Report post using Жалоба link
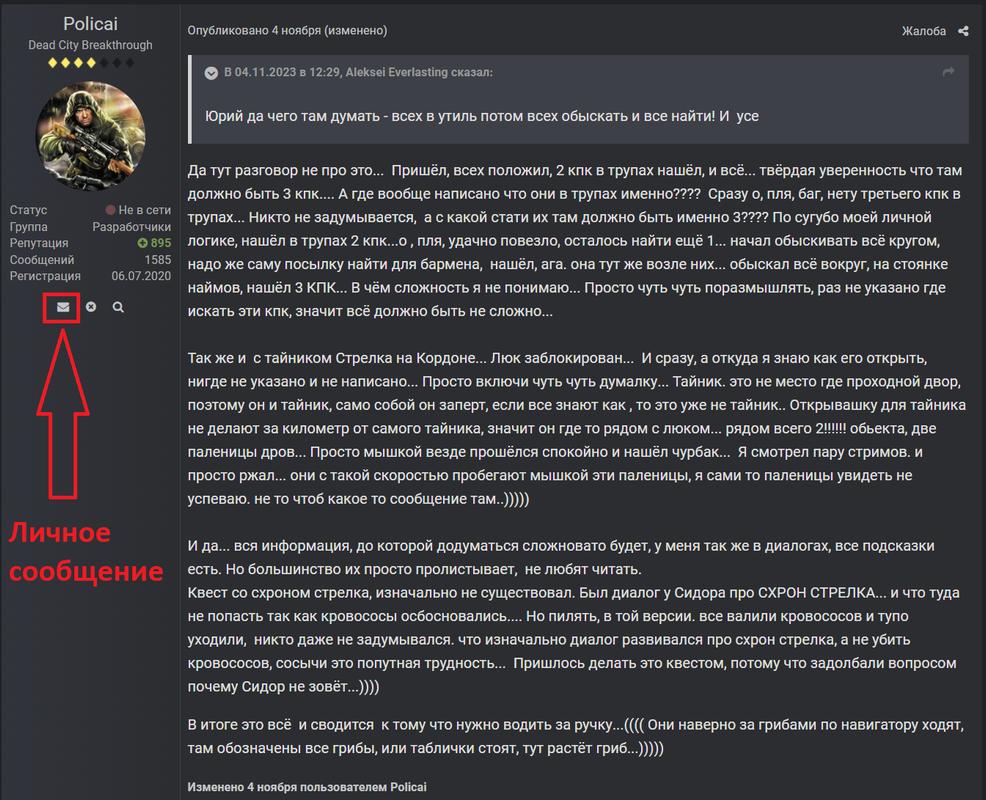 point(923,31)
